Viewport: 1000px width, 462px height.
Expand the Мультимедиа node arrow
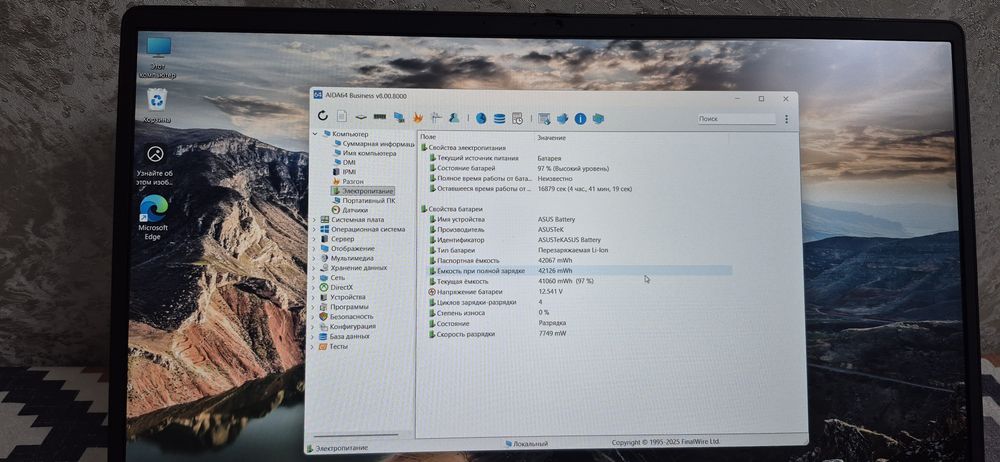tap(312, 258)
